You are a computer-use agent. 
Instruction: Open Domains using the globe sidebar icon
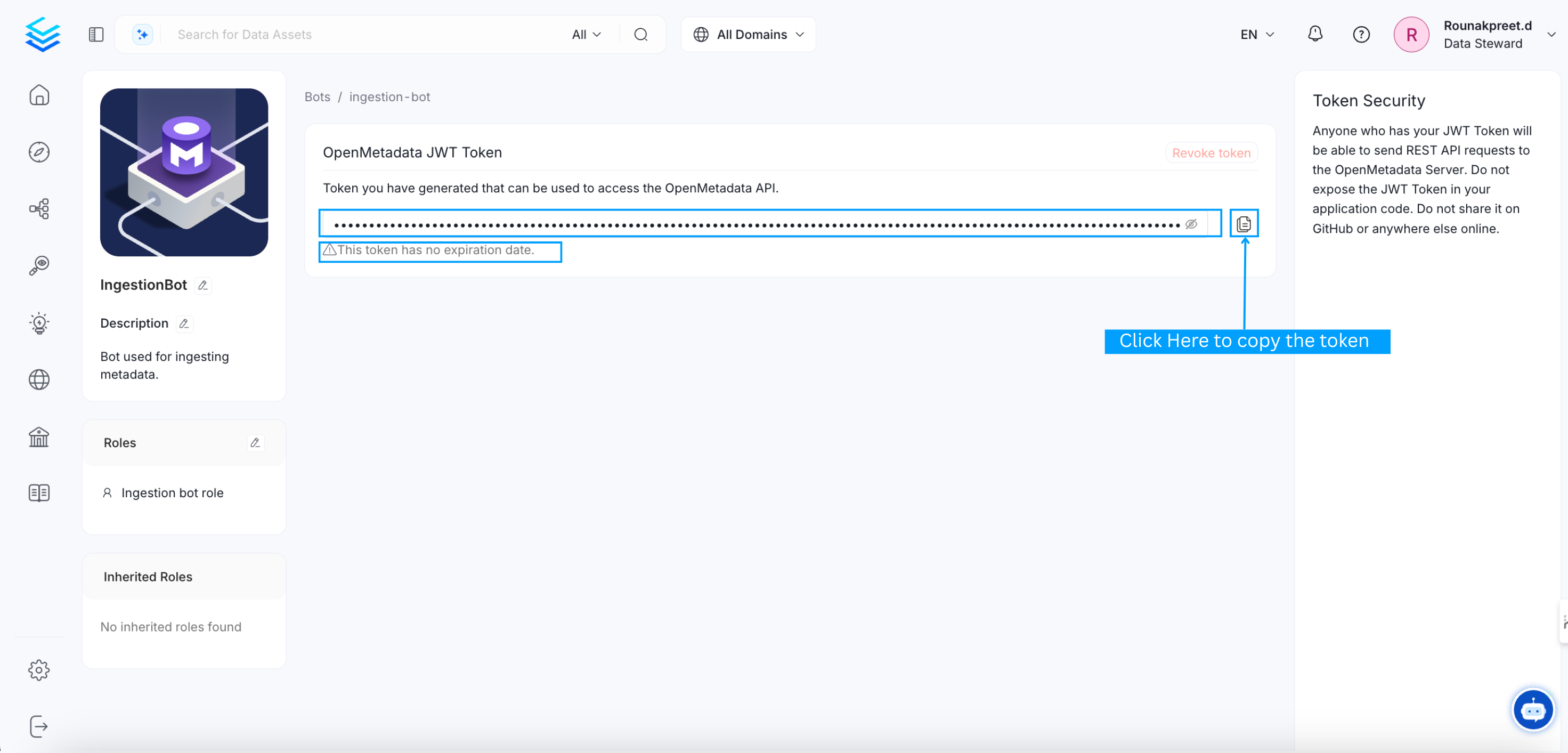pyautogui.click(x=39, y=379)
